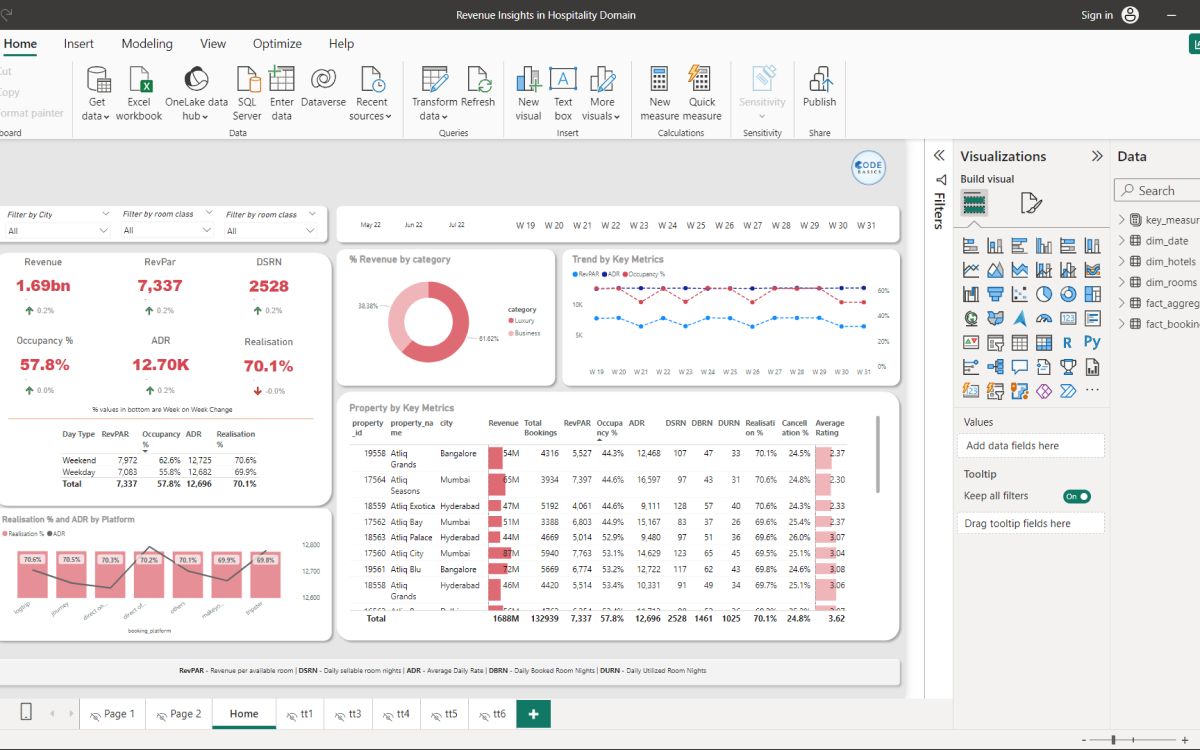Expand the Filters pane chevron
This screenshot has width=1200, height=750.
pos(939,155)
